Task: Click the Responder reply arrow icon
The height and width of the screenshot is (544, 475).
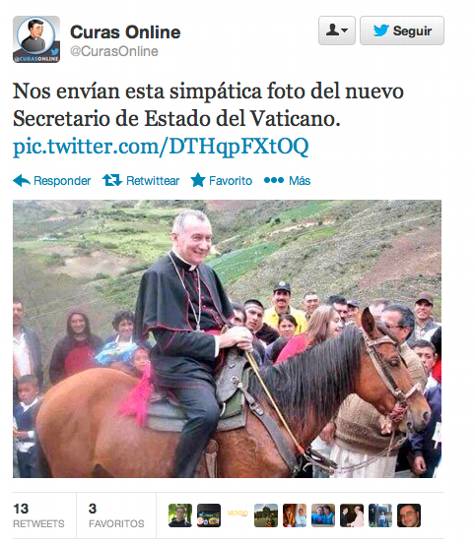Action: pyautogui.click(x=22, y=181)
